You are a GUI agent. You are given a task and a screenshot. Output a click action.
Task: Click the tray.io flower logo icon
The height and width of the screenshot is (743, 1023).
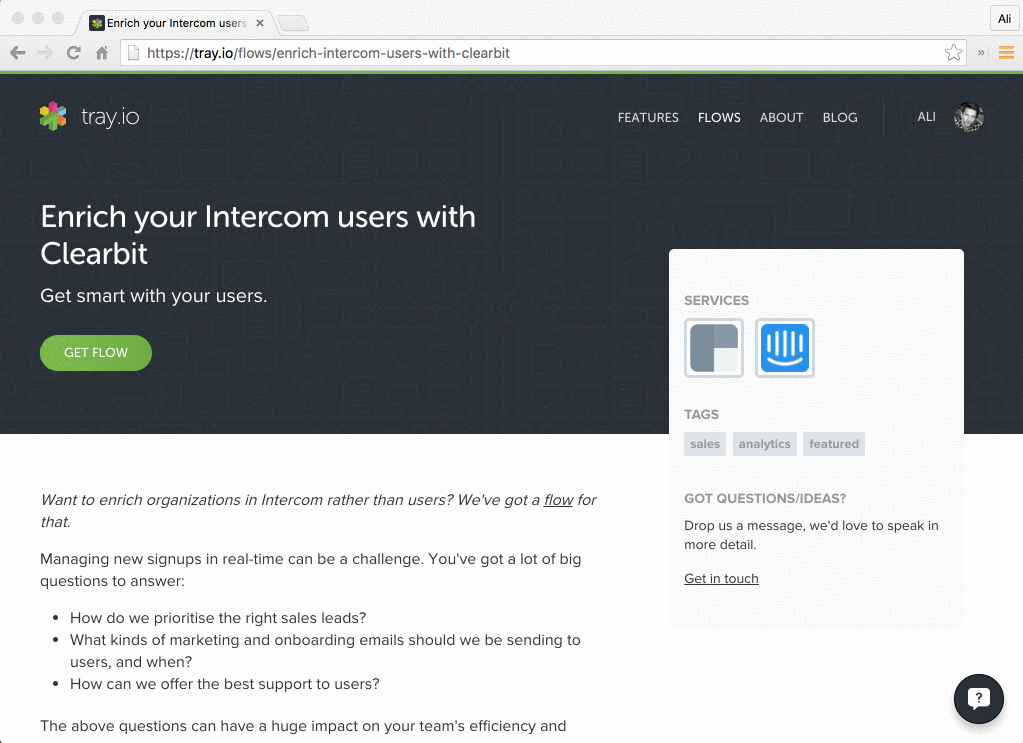tap(52, 117)
